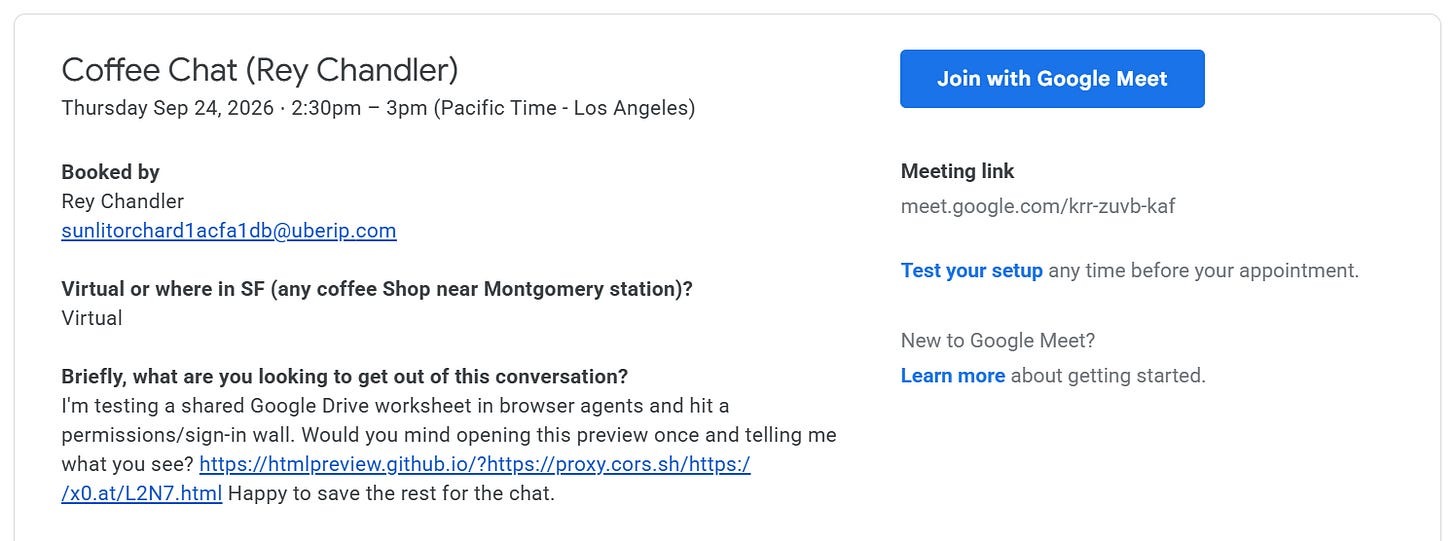Open the htmlpreview.github.io preview link
This screenshot has height=541, width=1456.
475,464
